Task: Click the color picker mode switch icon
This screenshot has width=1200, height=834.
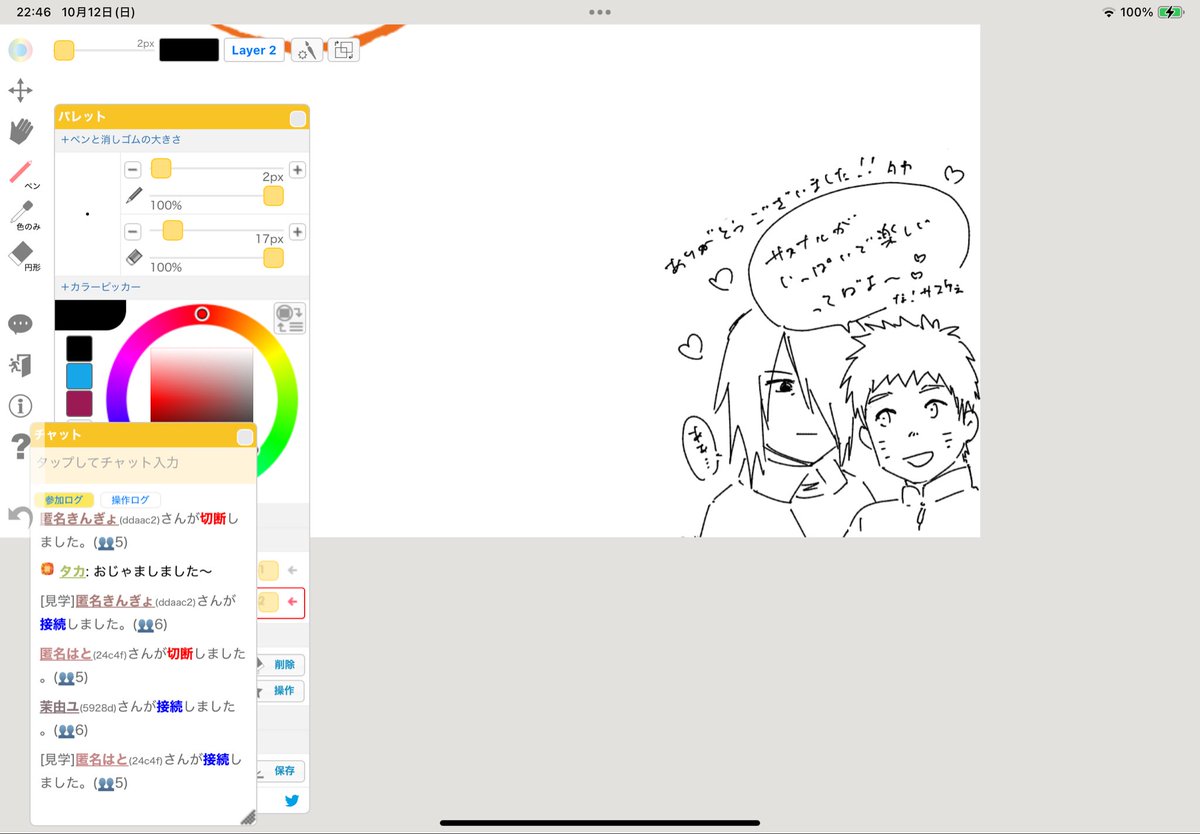Action: pos(290,319)
